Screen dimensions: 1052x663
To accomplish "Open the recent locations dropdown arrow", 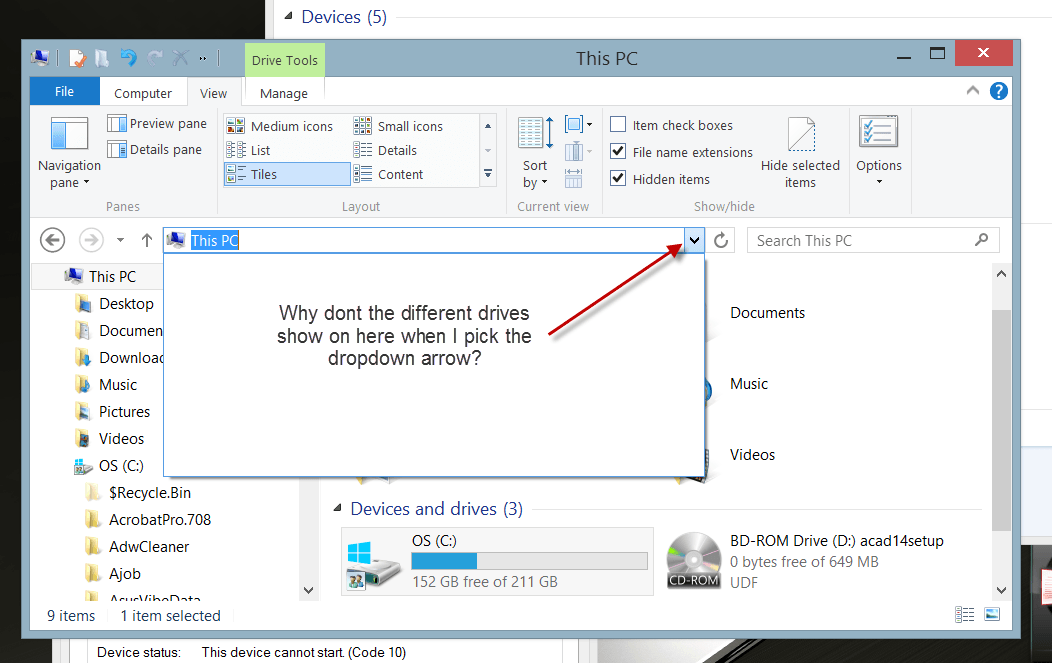I will [x=120, y=240].
